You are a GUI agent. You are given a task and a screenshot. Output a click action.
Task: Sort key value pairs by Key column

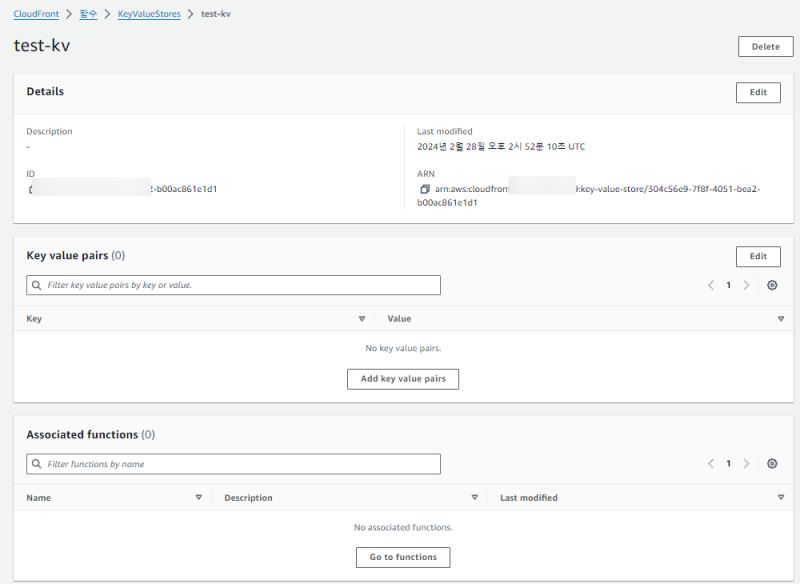361,319
